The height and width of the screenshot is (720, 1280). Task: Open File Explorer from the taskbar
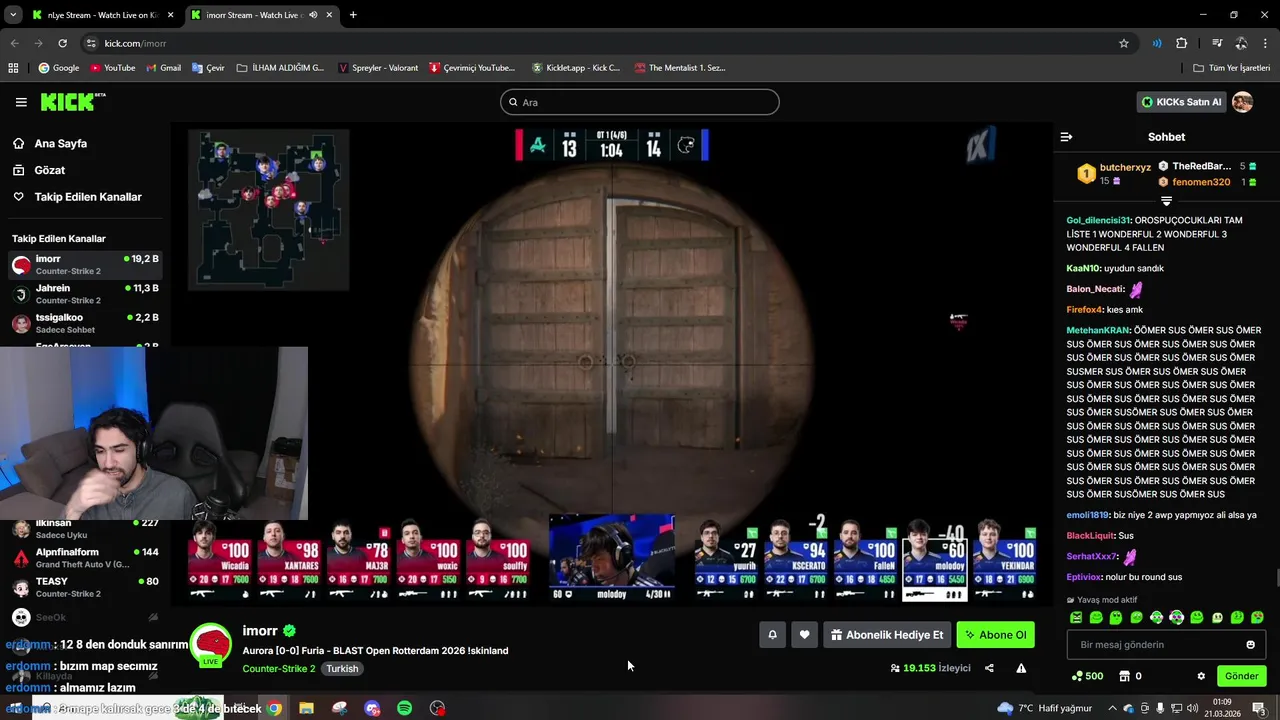click(x=307, y=708)
